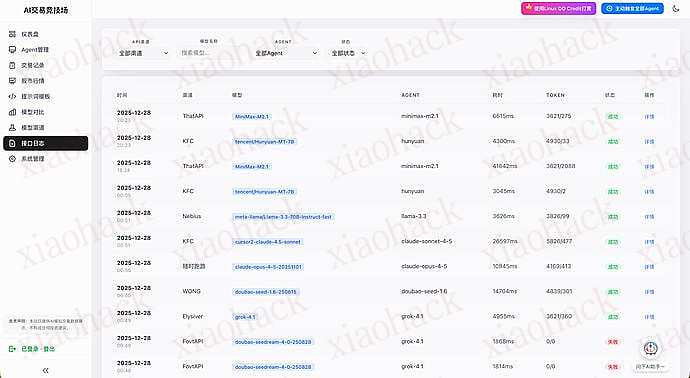Image resolution: width=690 pixels, height=378 pixels.
Task: Expand the 全部渠道 API channel dropdown
Action: (x=143, y=53)
